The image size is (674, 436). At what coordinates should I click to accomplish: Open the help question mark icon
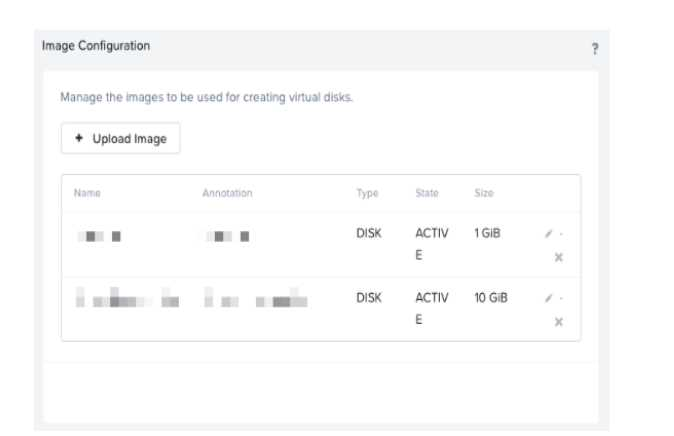595,49
